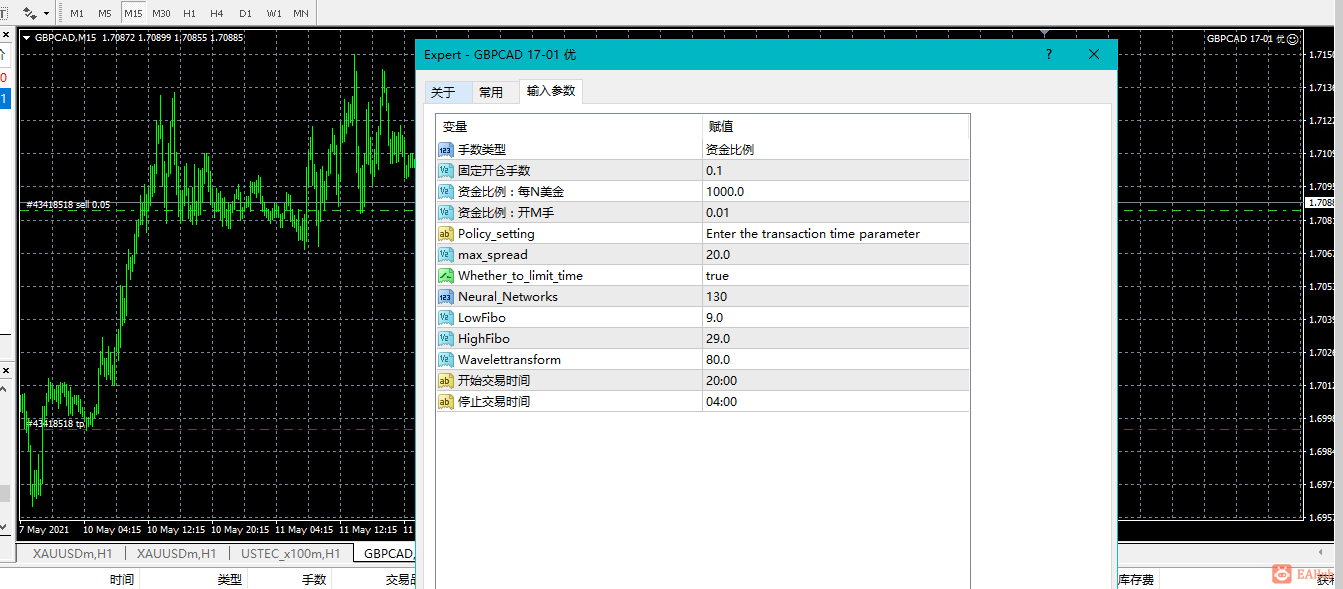Open the dropdown arrow next to arrows icon
The width and height of the screenshot is (1343, 589).
[46, 14]
